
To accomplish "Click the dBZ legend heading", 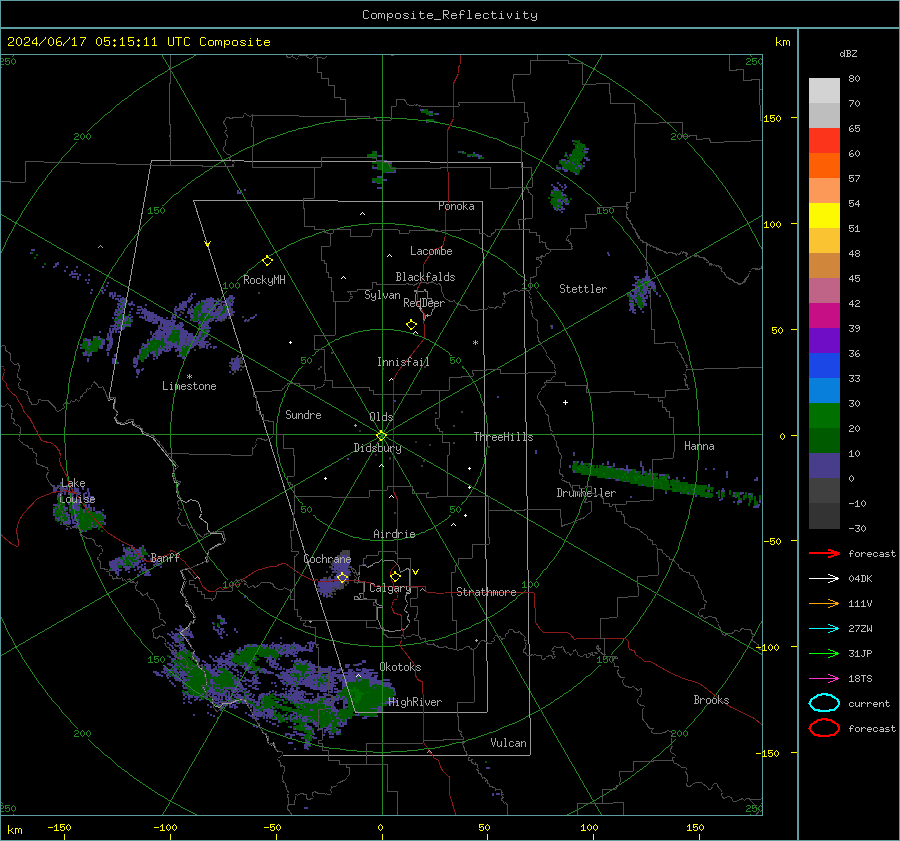I will pyautogui.click(x=848, y=54).
